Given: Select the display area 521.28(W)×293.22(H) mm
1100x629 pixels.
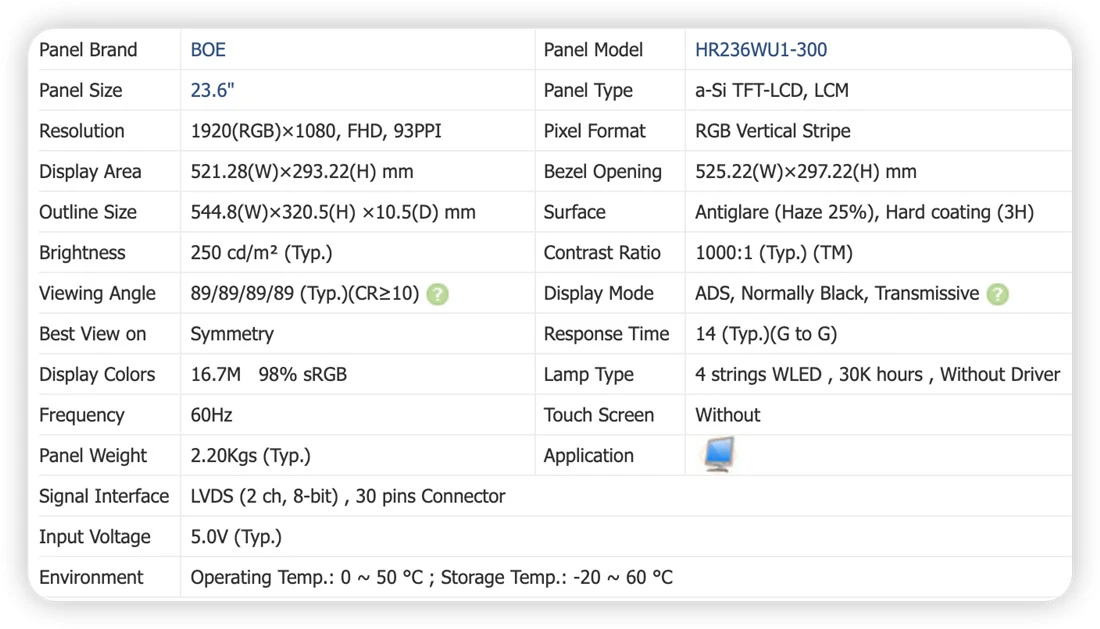Looking at the screenshot, I should [302, 172].
